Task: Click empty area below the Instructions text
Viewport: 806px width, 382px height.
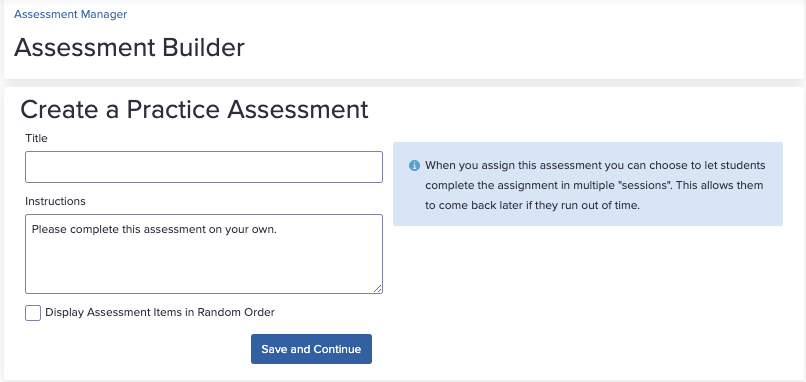Action: (x=204, y=267)
